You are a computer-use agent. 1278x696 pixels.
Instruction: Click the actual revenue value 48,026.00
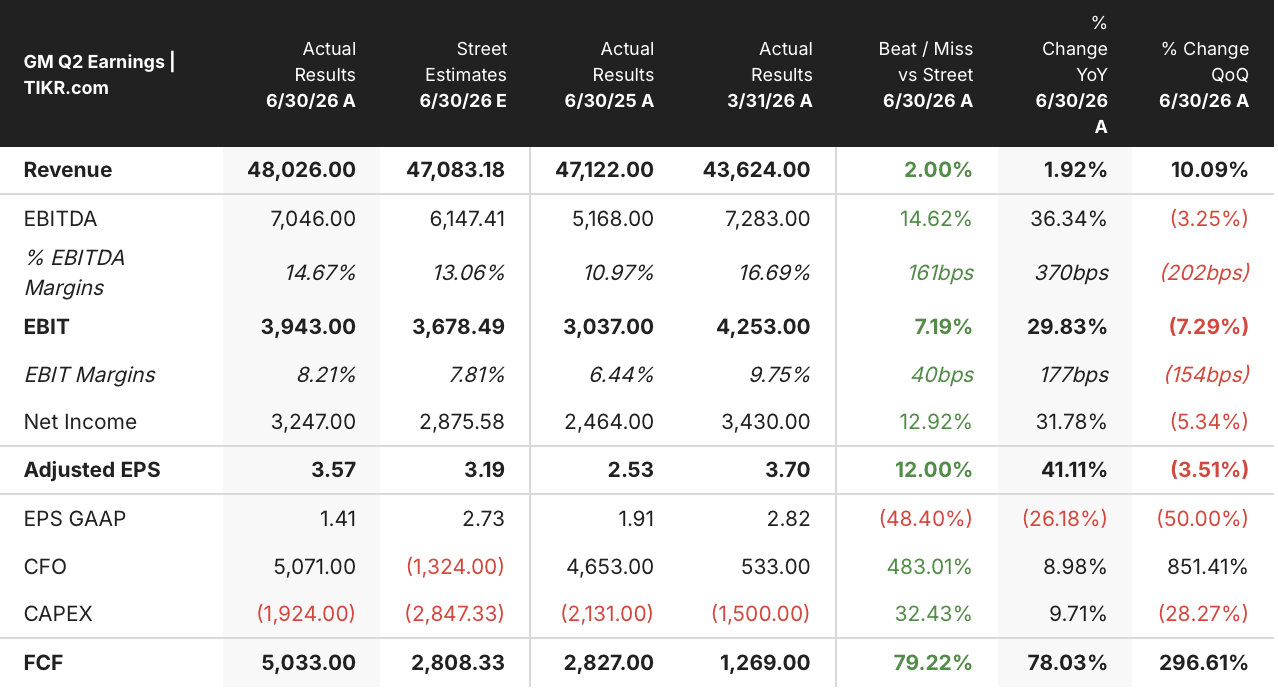point(301,170)
